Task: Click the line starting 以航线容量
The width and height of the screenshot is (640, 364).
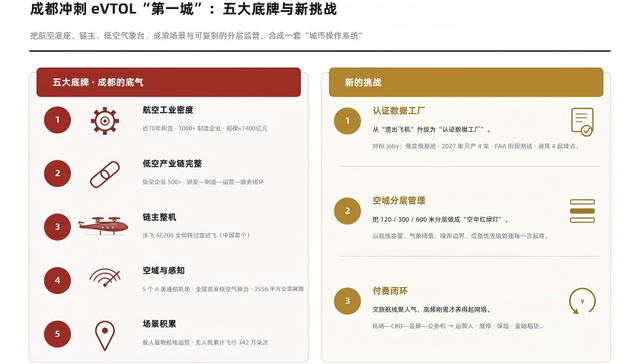Action: 460,236
